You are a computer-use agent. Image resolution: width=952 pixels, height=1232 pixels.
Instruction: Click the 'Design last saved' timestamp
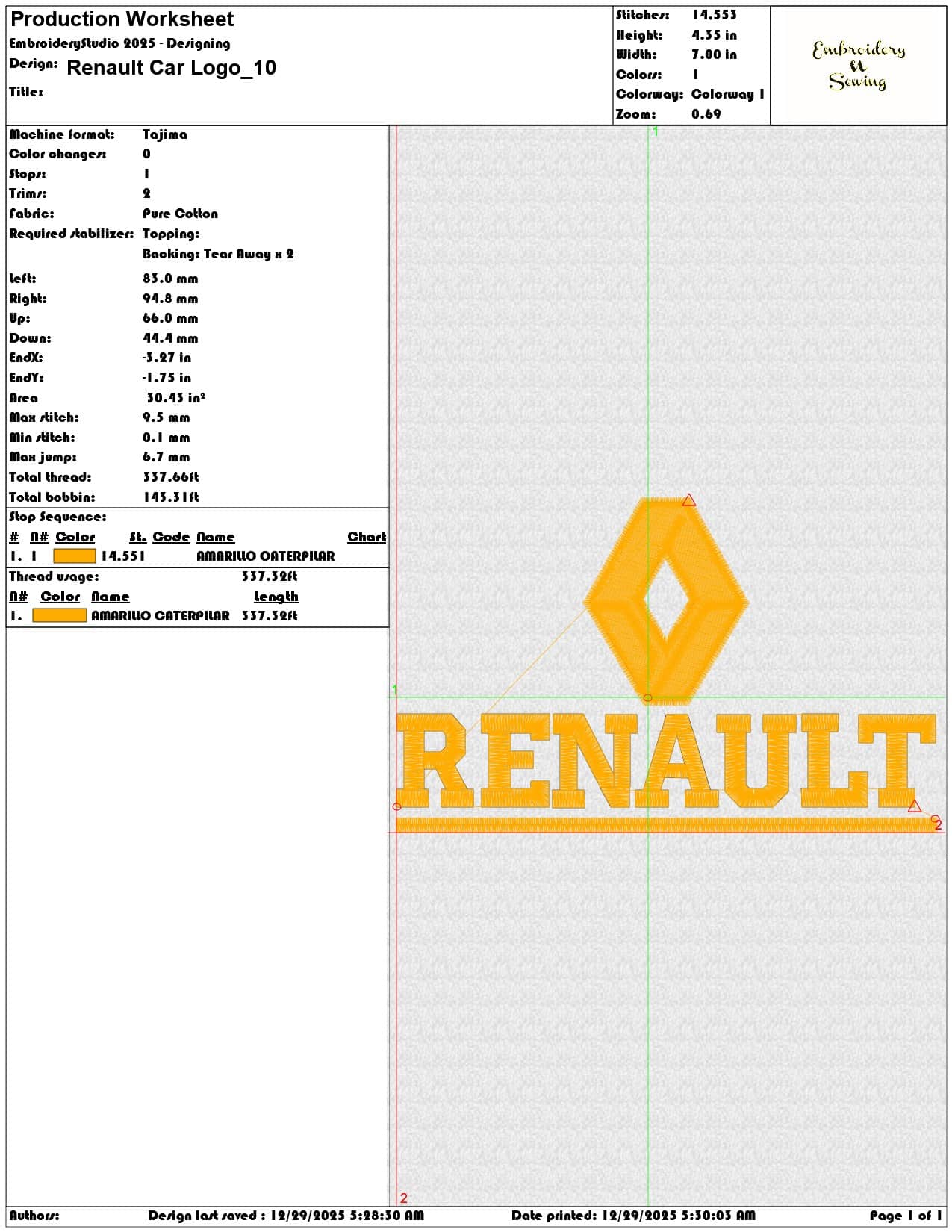[x=285, y=1216]
